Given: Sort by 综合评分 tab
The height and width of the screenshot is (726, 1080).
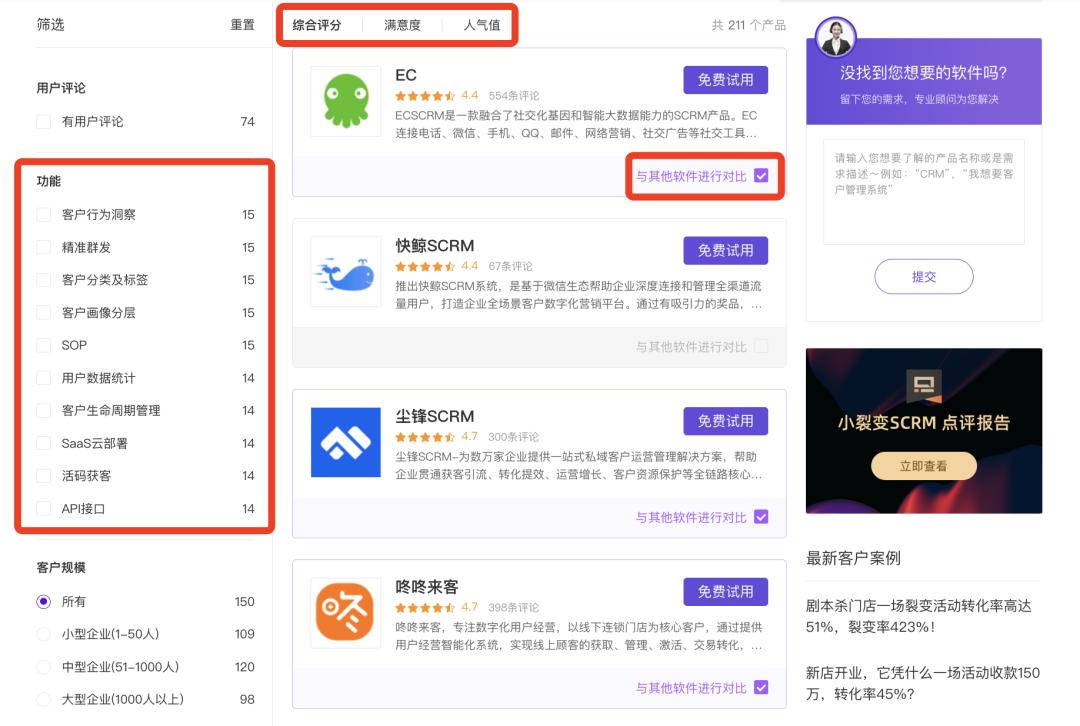Looking at the screenshot, I should pyautogui.click(x=317, y=25).
